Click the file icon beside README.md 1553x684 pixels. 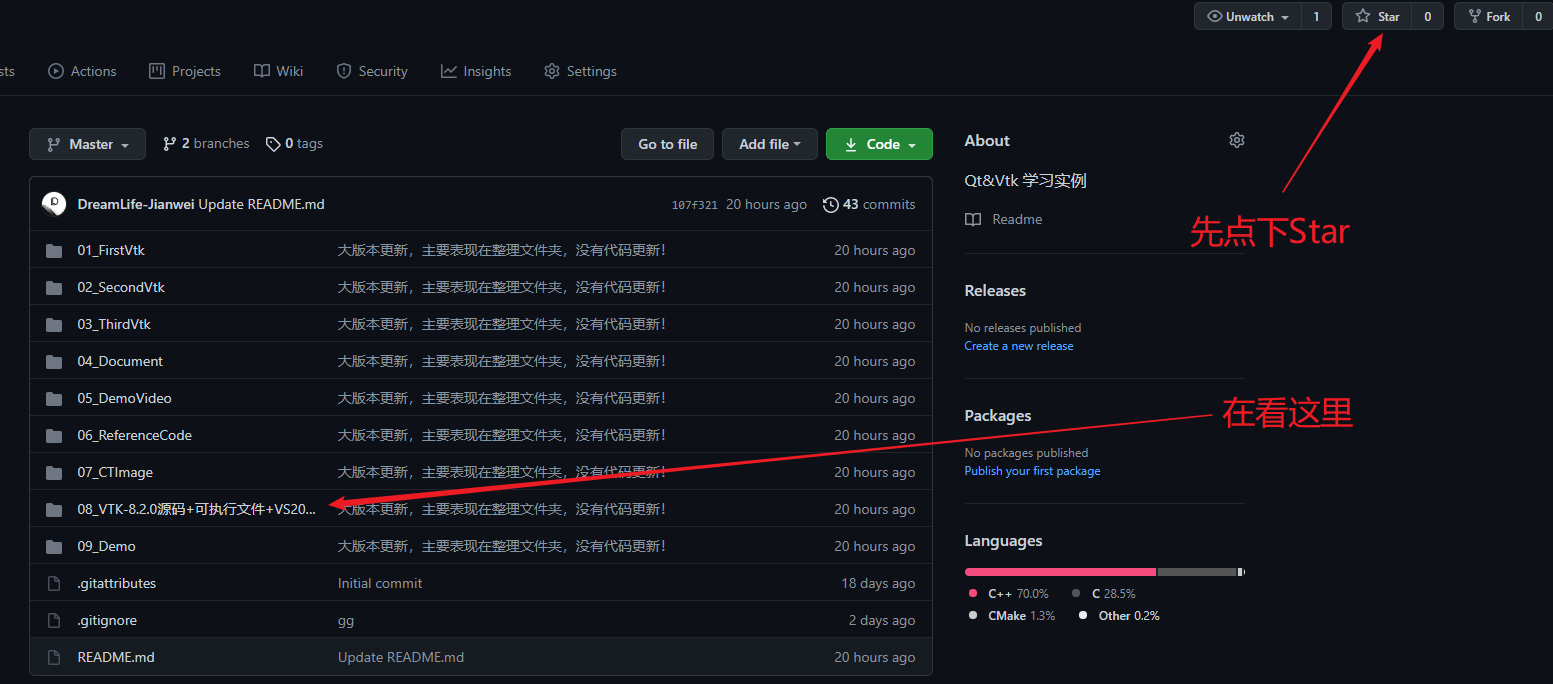(54, 657)
